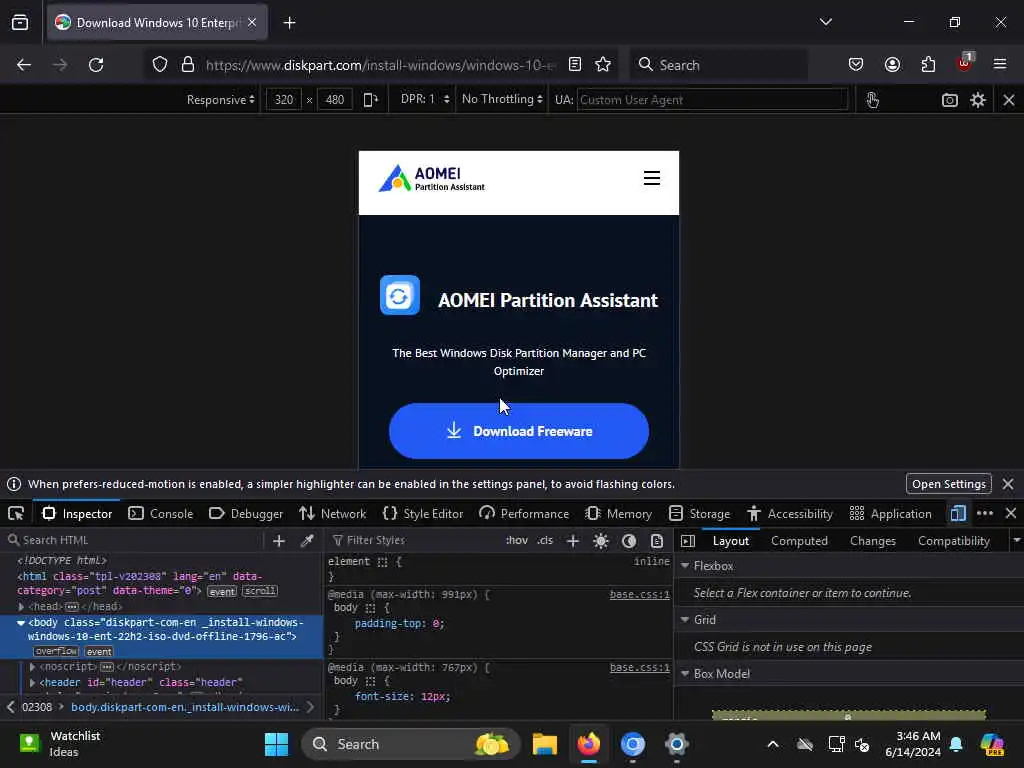Open the Firefox account icon
The image size is (1024, 768).
[892, 65]
